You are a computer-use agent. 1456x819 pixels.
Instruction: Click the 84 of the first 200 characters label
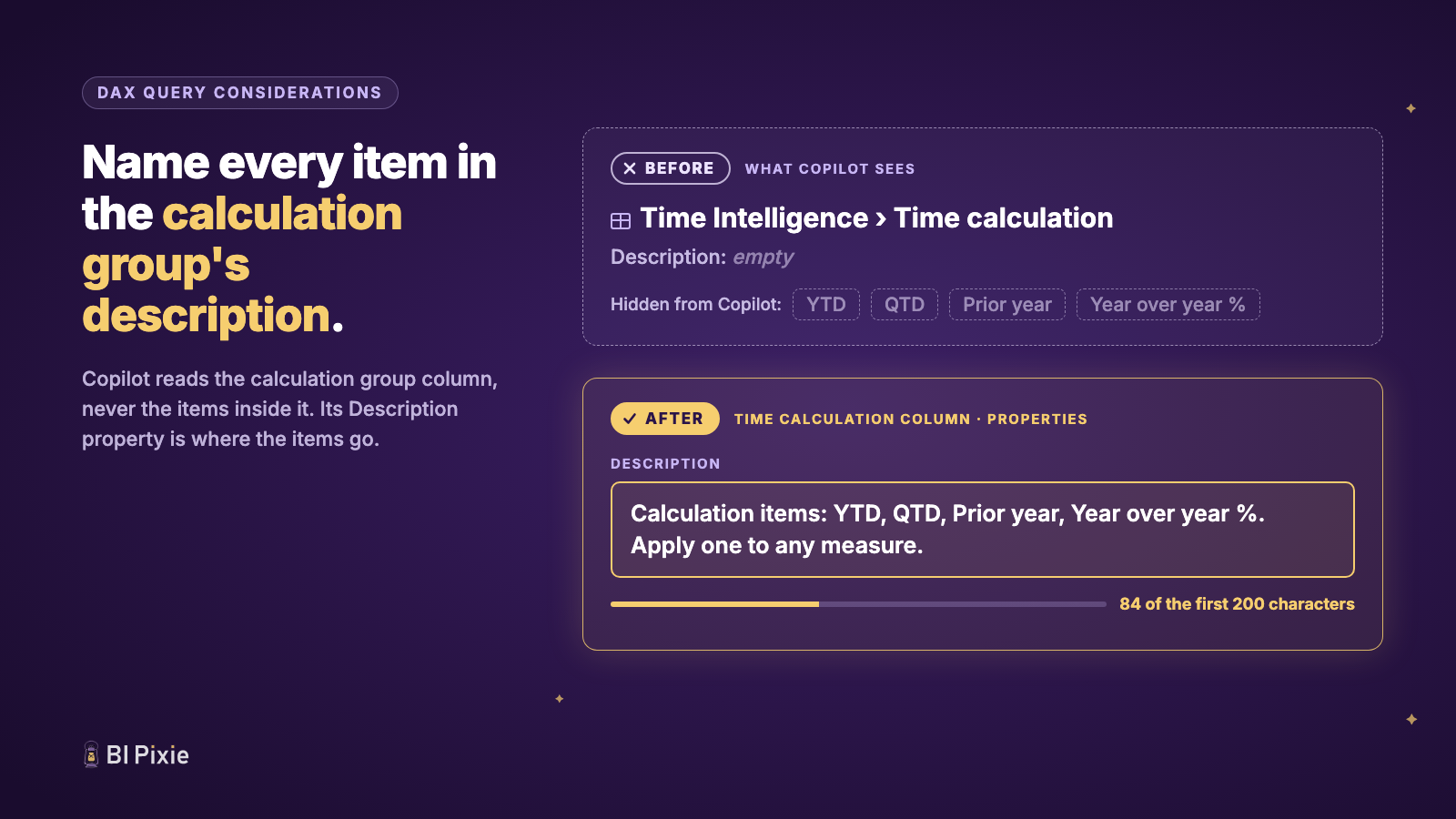point(1237,604)
